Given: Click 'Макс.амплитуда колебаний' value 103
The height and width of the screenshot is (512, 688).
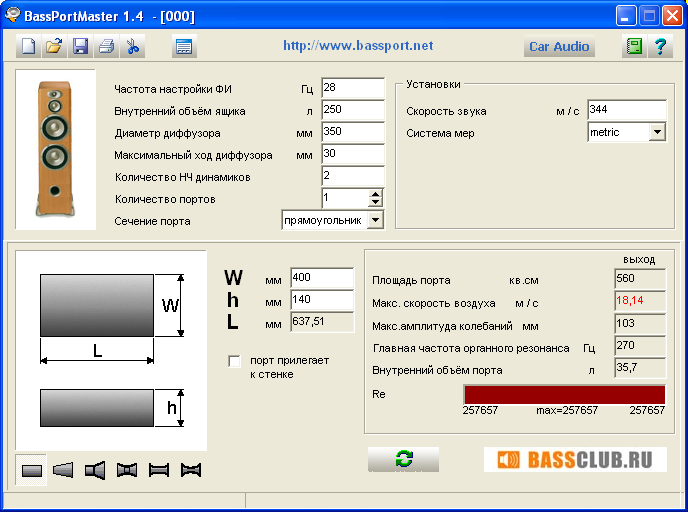Looking at the screenshot, I should [640, 324].
